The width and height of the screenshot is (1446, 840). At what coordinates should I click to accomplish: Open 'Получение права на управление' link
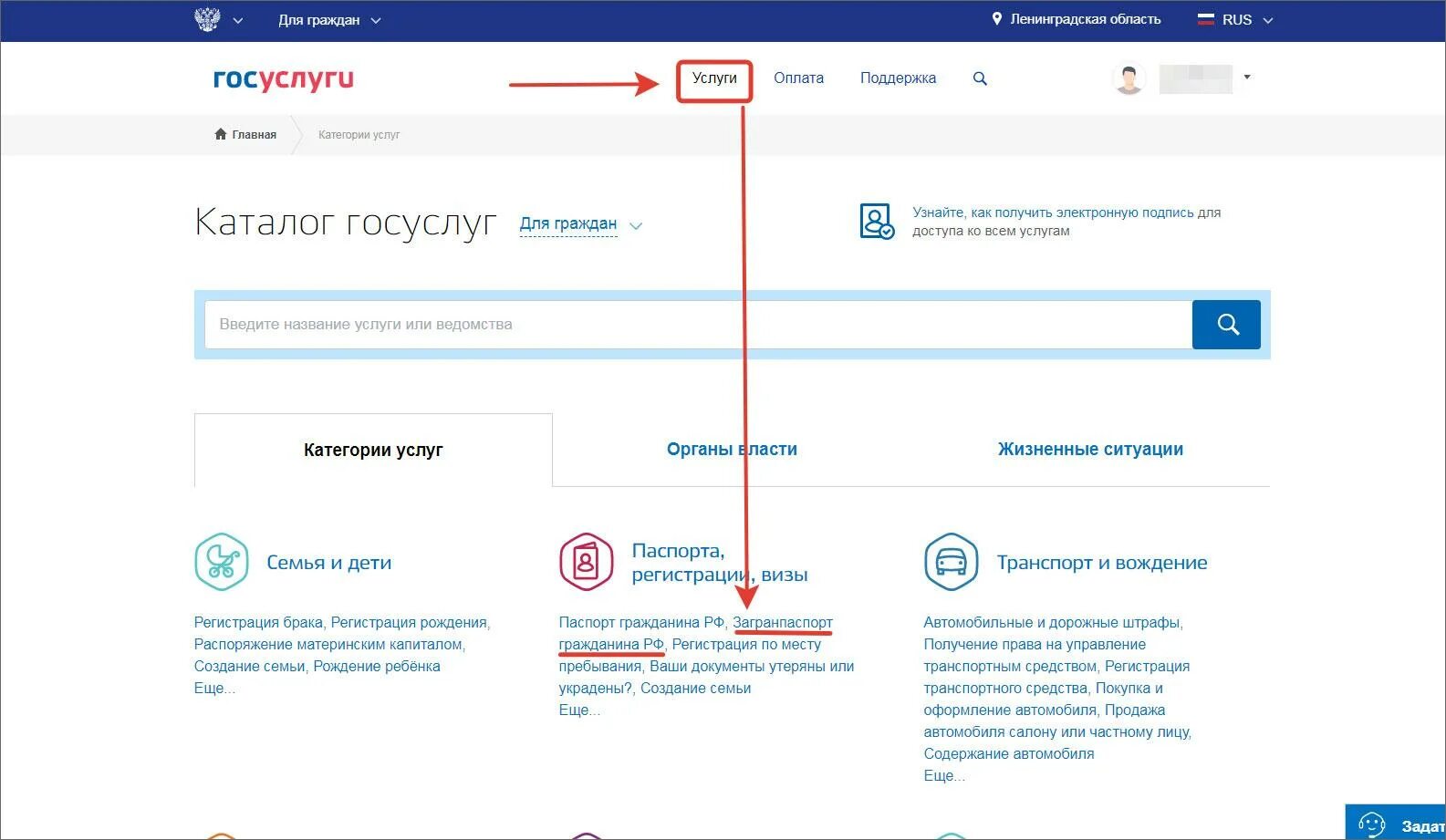pyautogui.click(x=1035, y=644)
